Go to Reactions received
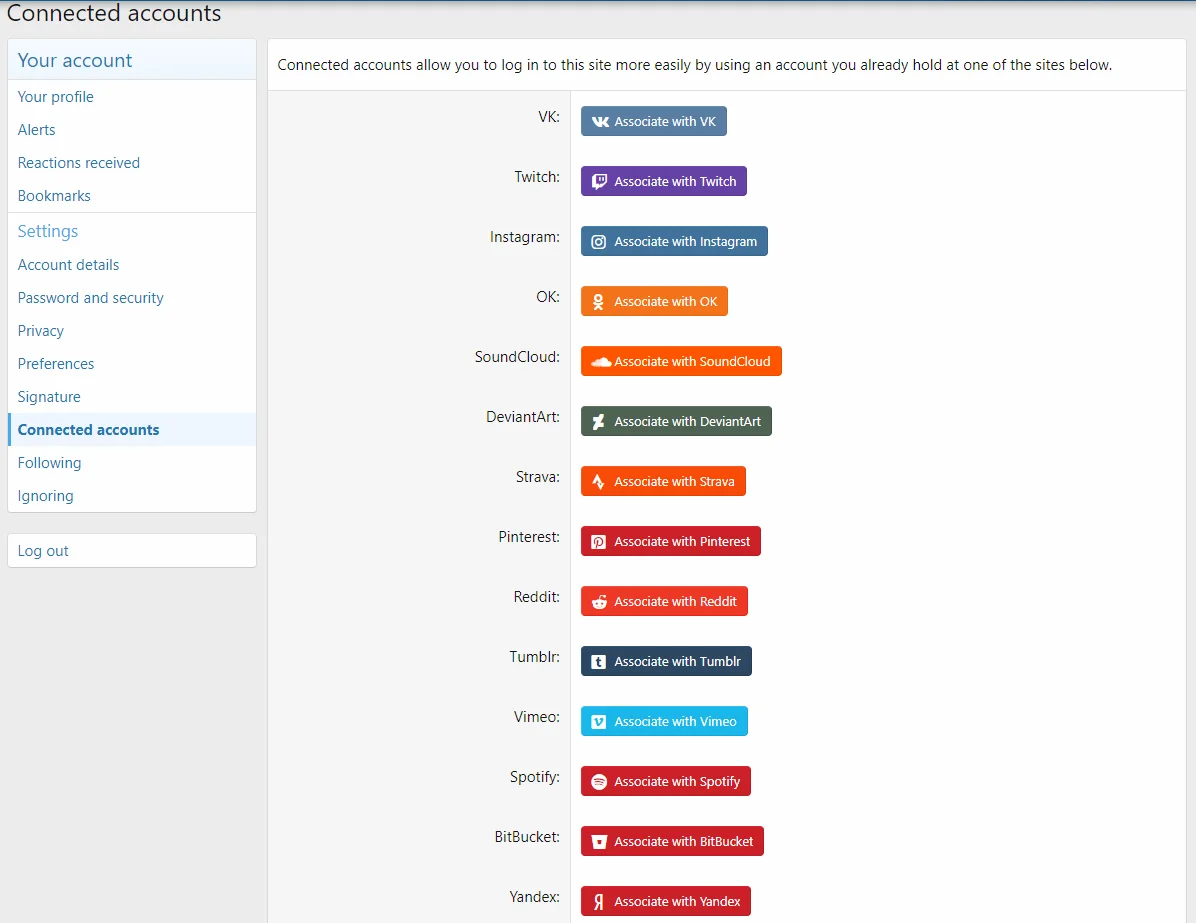Image resolution: width=1196 pixels, height=923 pixels. [x=132, y=162]
